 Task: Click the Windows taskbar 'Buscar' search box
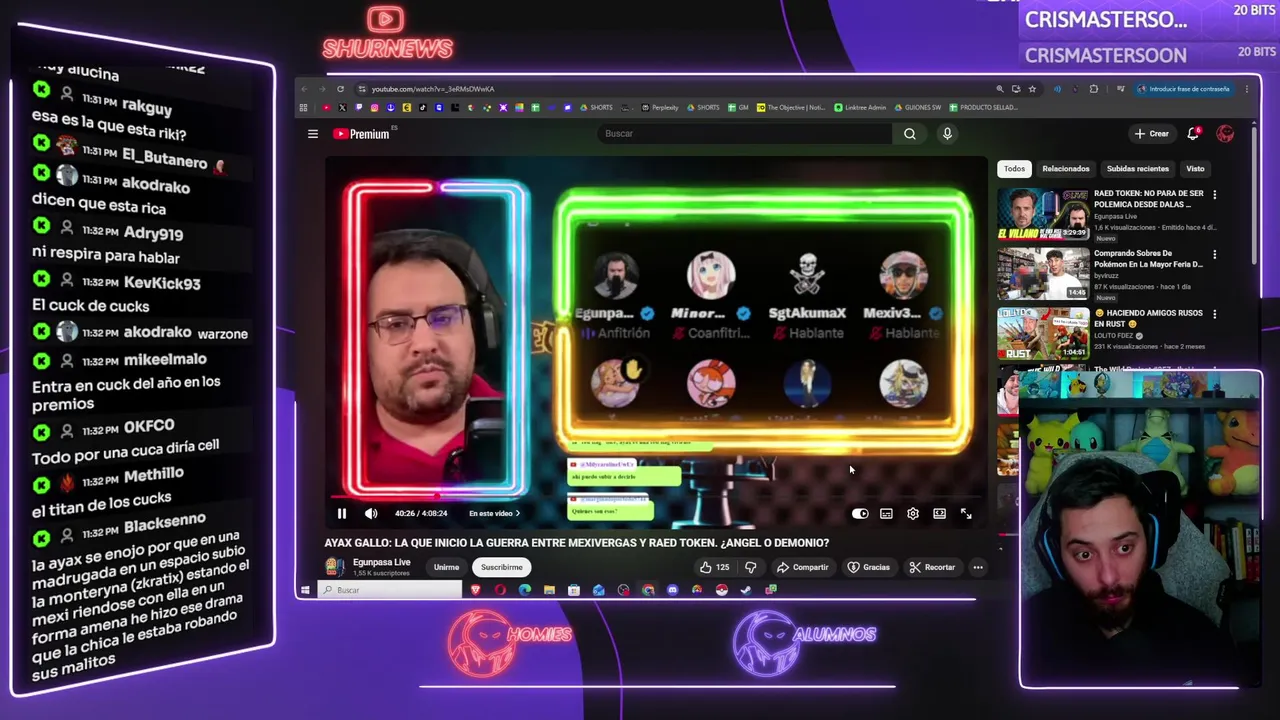(390, 590)
